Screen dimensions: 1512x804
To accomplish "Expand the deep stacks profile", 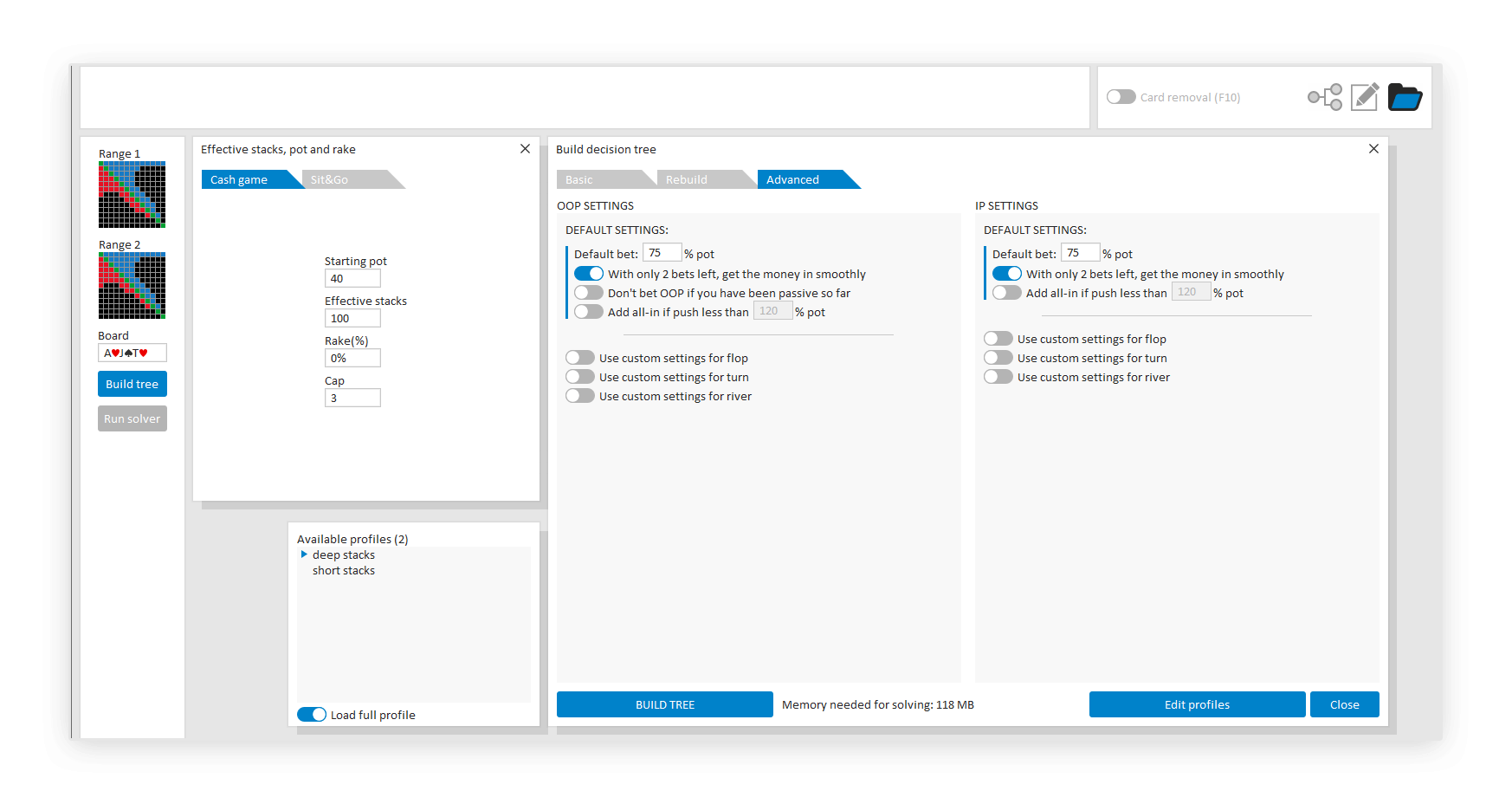I will click(x=304, y=554).
